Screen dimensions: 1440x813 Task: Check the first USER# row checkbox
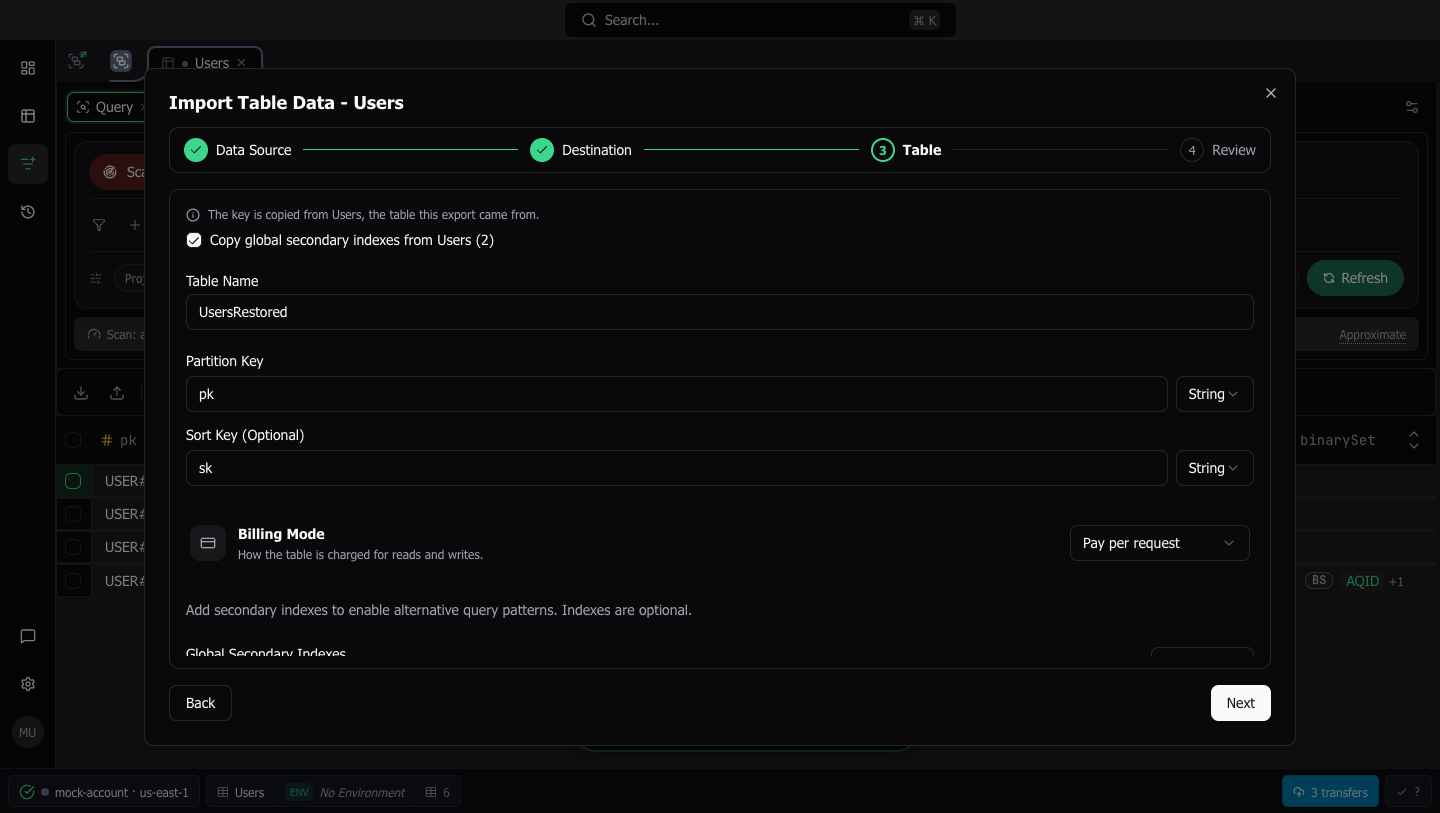click(73, 481)
